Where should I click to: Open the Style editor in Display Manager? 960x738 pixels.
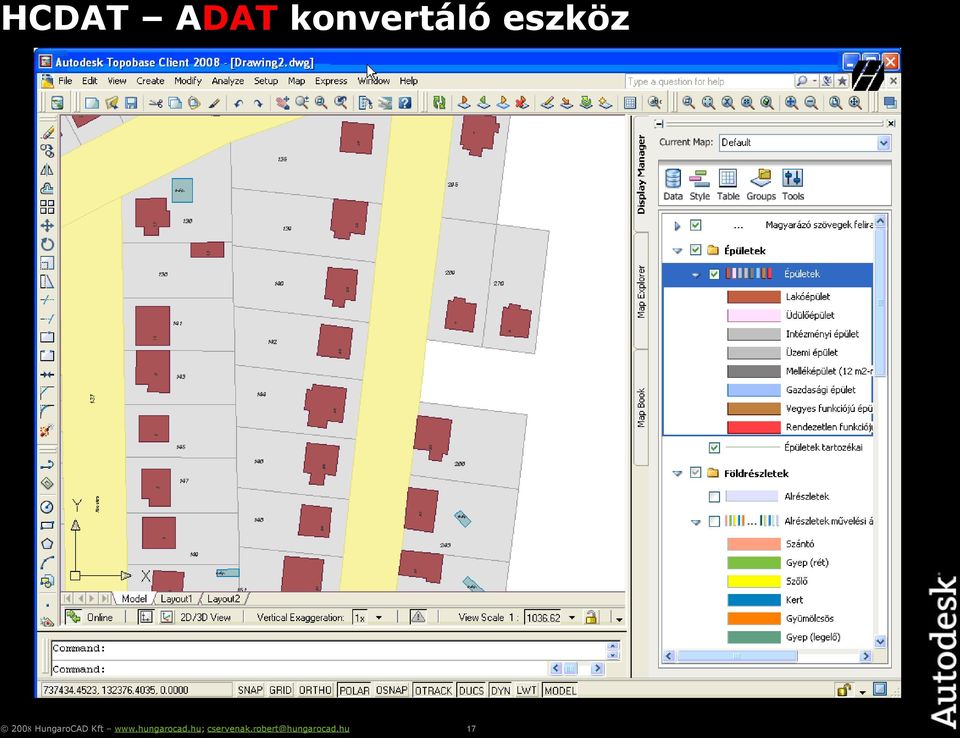tap(699, 184)
